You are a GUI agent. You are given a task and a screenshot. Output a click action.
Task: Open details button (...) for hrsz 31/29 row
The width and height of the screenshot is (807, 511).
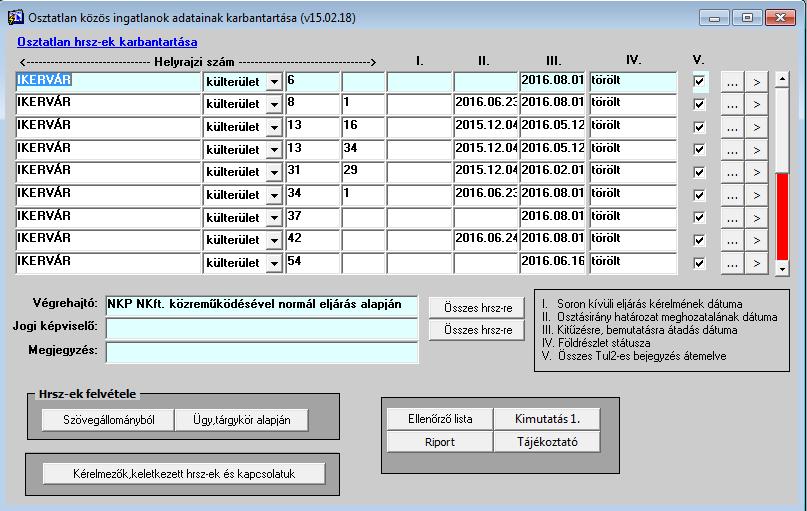tap(732, 172)
